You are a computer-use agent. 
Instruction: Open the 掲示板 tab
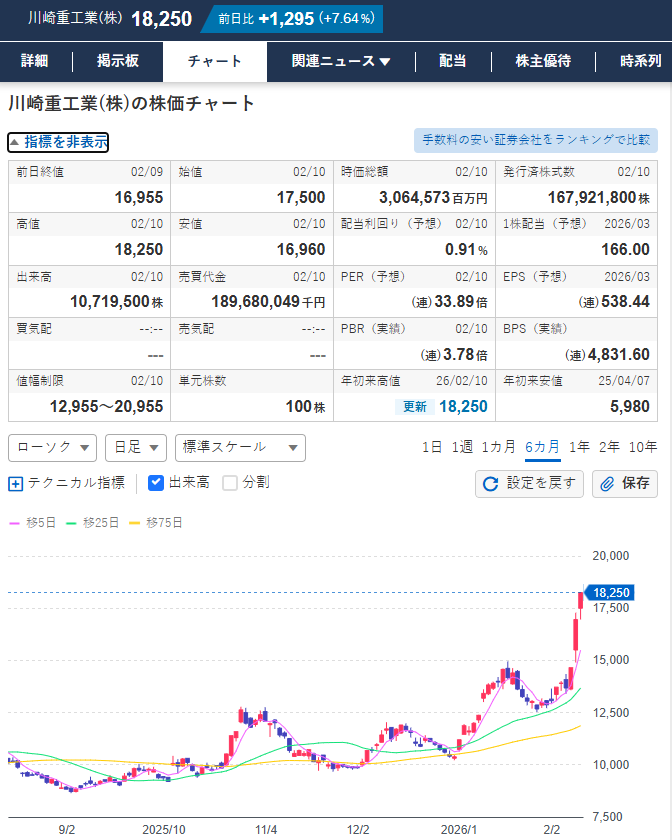tap(118, 61)
